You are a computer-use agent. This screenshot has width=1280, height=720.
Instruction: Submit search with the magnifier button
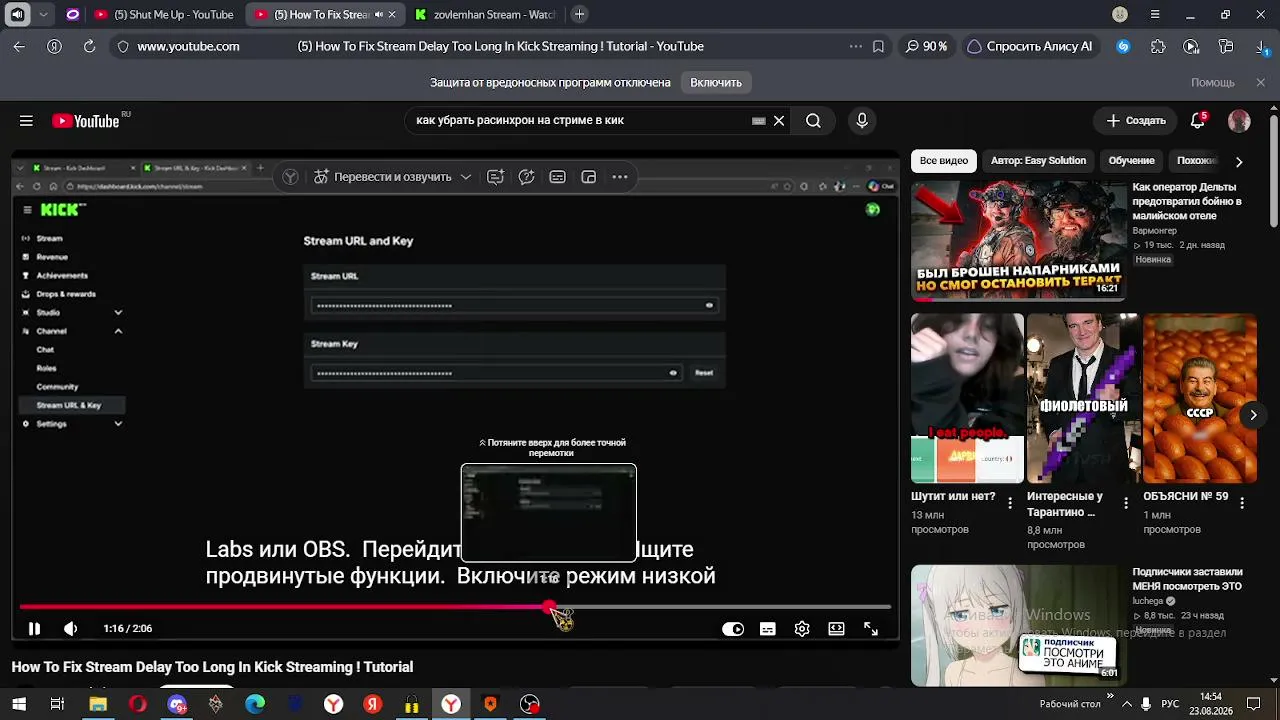pyautogui.click(x=813, y=121)
